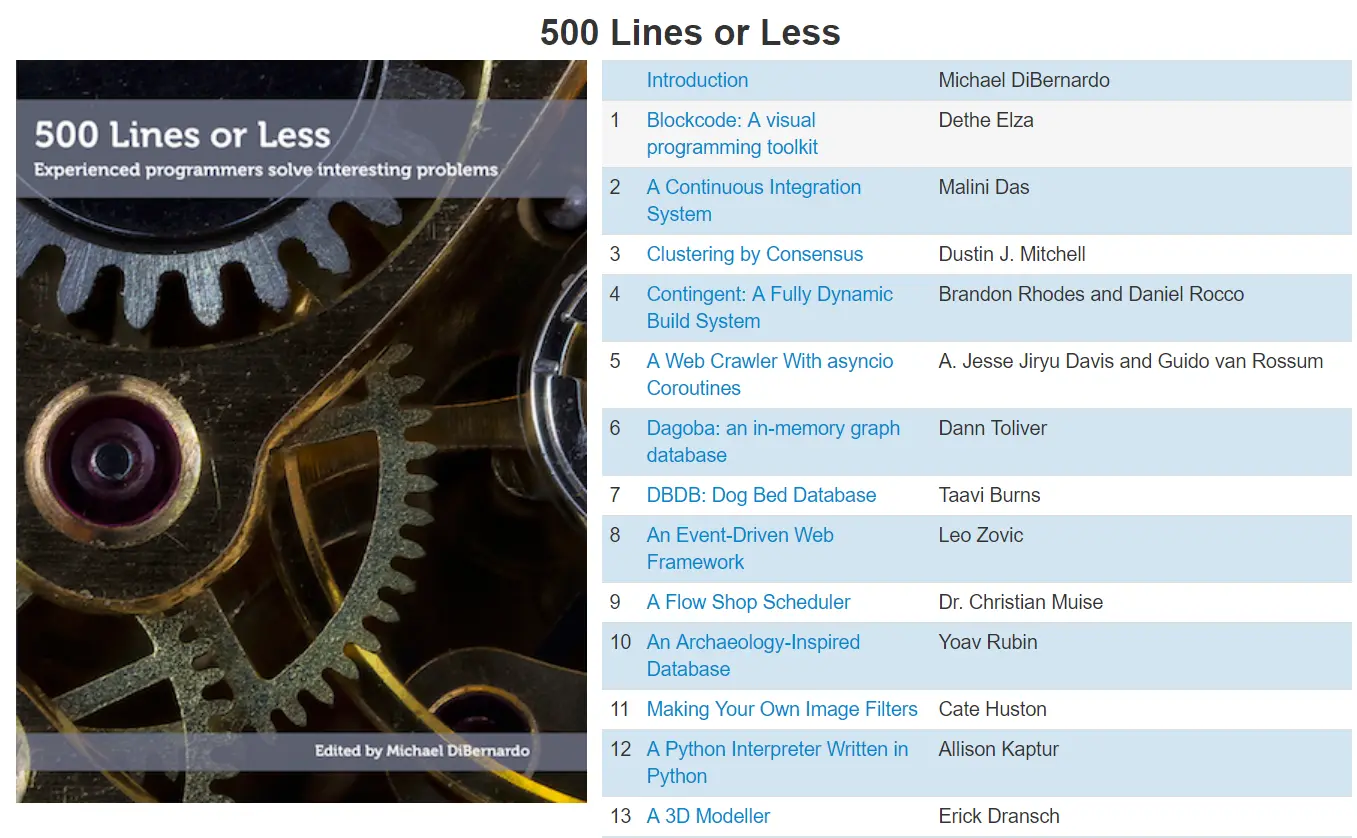This screenshot has width=1357, height=838.
Task: Open A Continuous Integration System chapter
Action: [753, 201]
